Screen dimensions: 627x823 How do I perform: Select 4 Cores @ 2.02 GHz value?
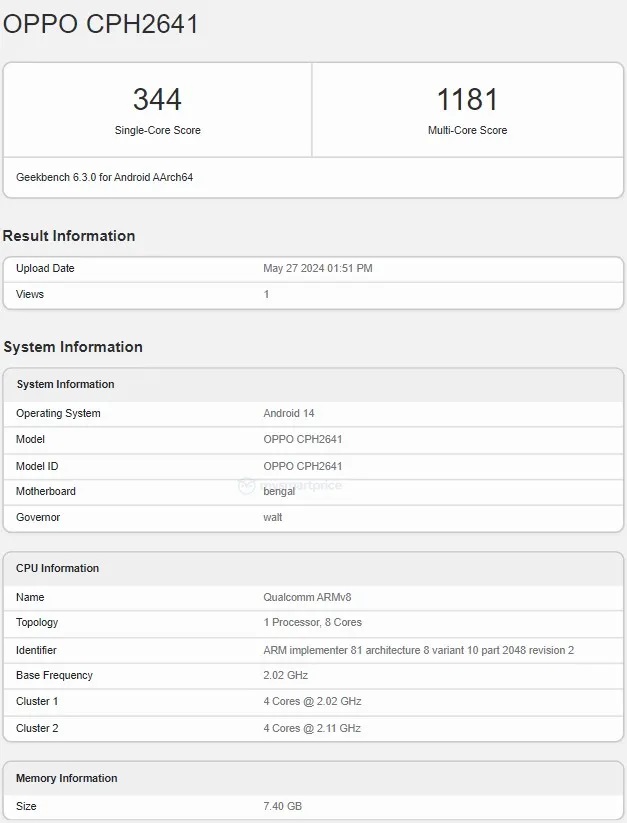point(313,702)
